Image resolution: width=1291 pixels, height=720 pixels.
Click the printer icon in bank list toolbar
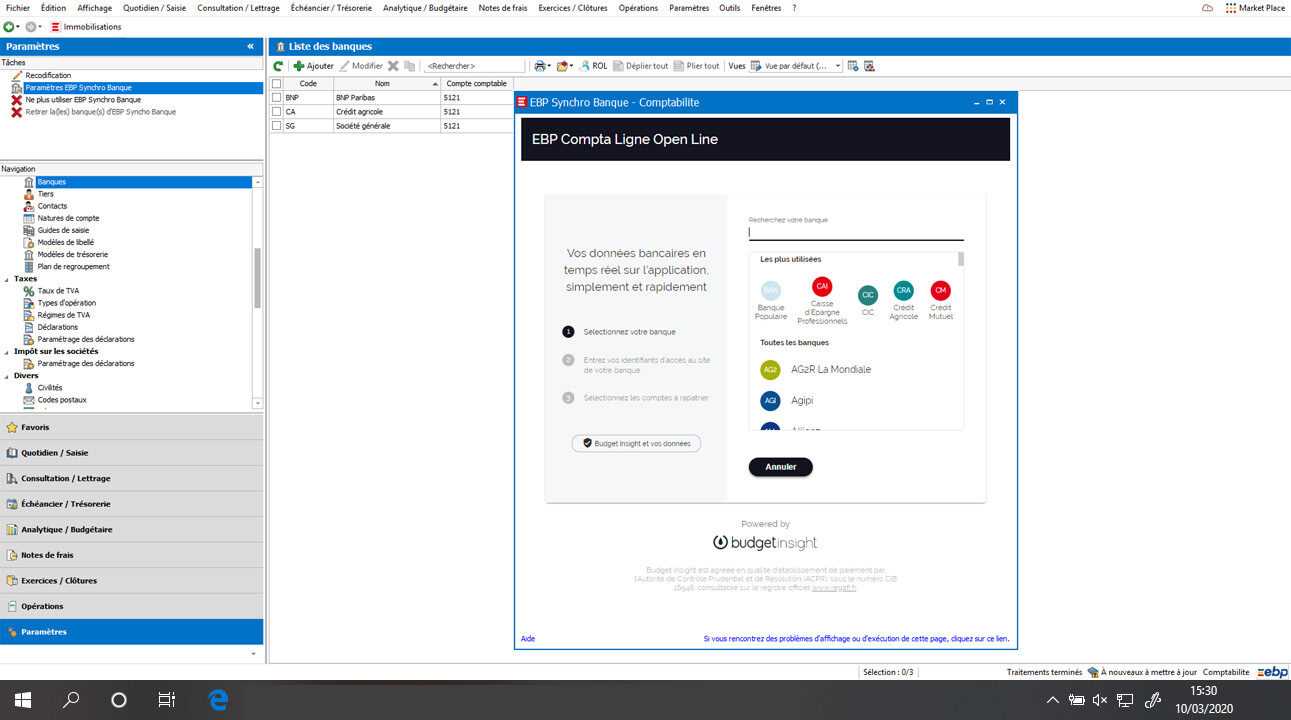click(x=539, y=66)
